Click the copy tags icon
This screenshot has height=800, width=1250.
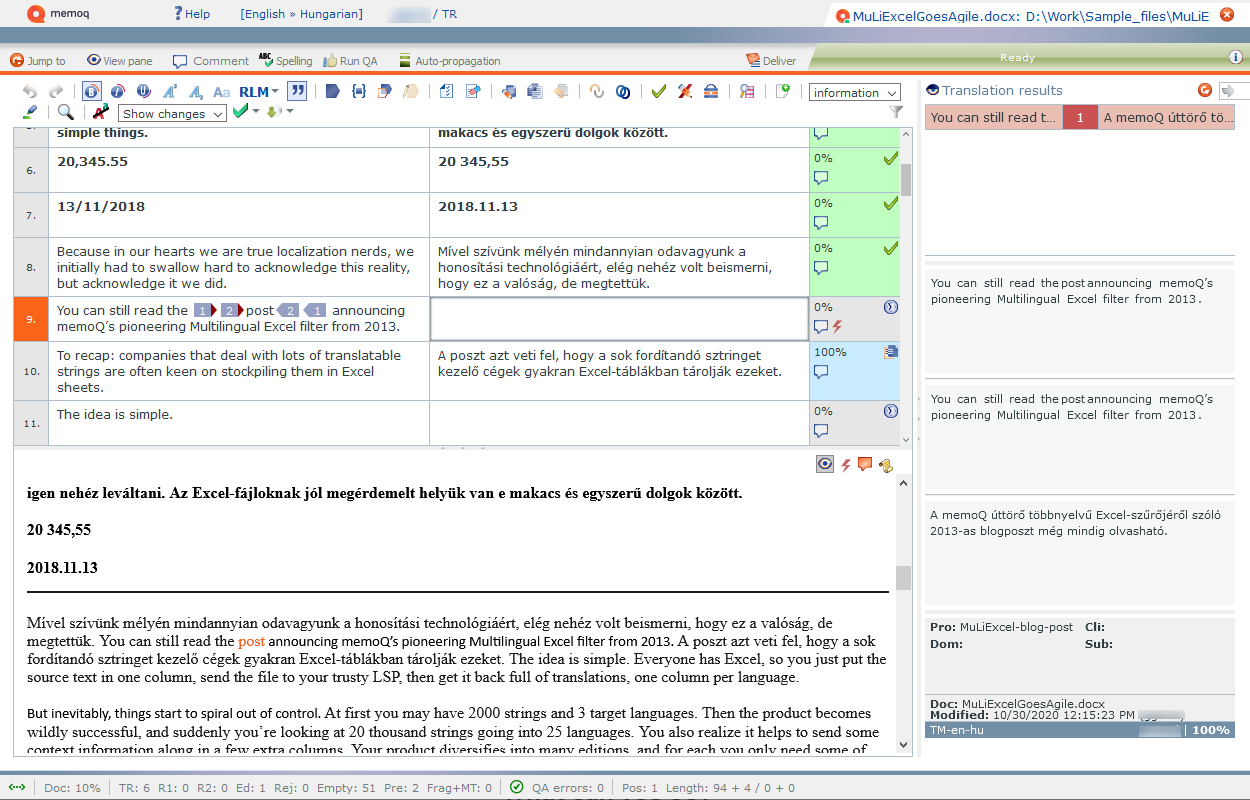pos(385,92)
